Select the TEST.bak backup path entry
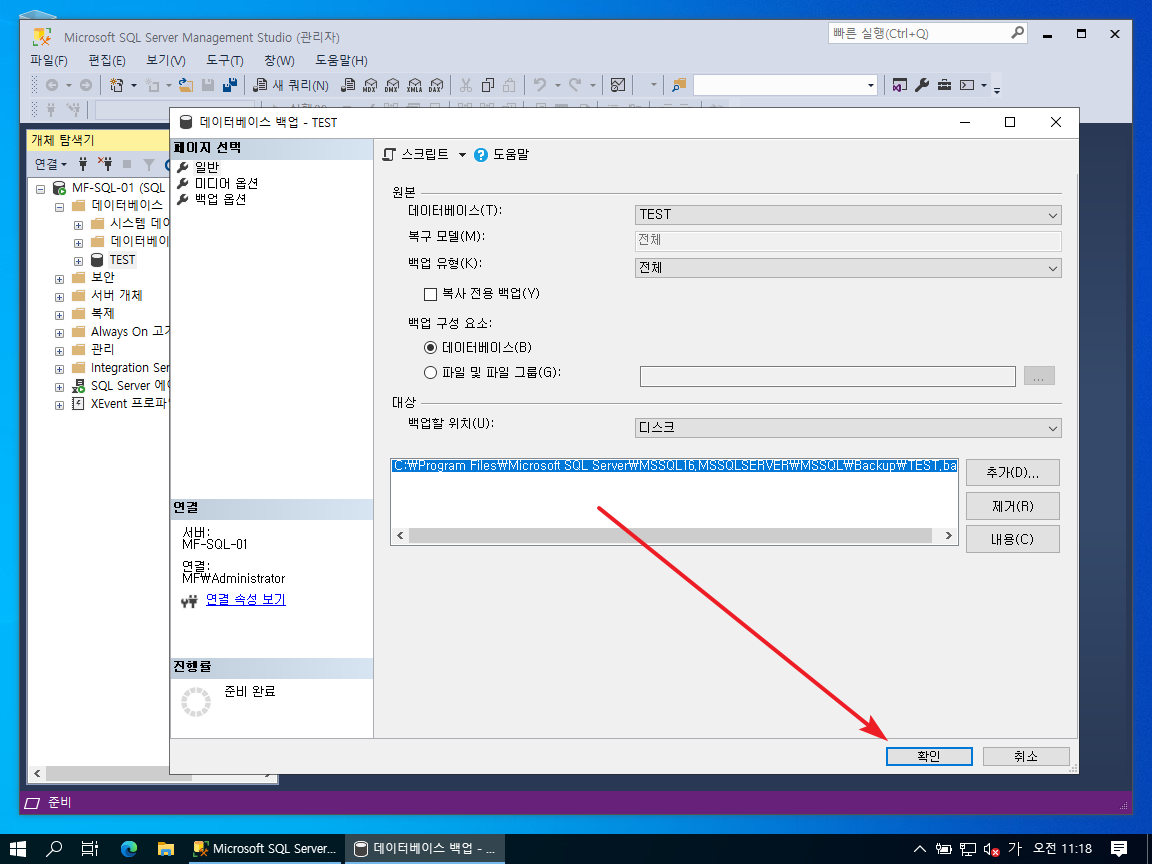Viewport: 1152px width, 864px height. click(x=674, y=466)
